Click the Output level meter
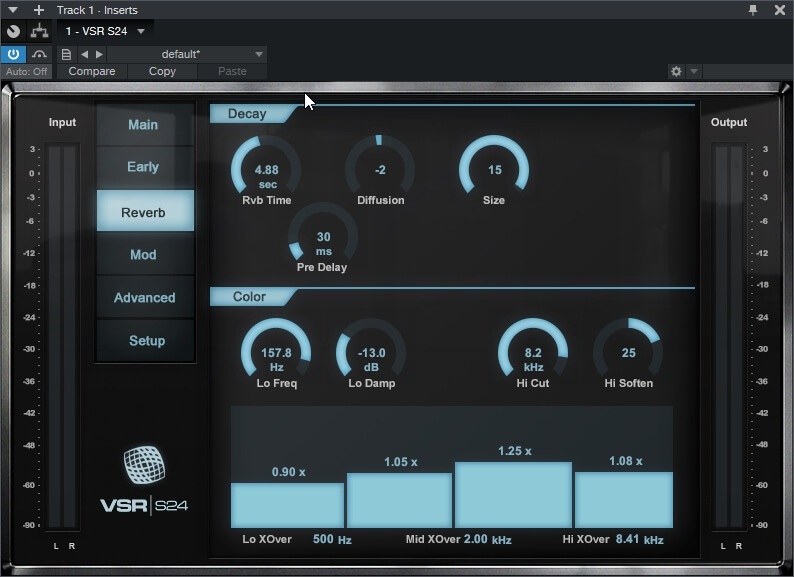 (729, 337)
